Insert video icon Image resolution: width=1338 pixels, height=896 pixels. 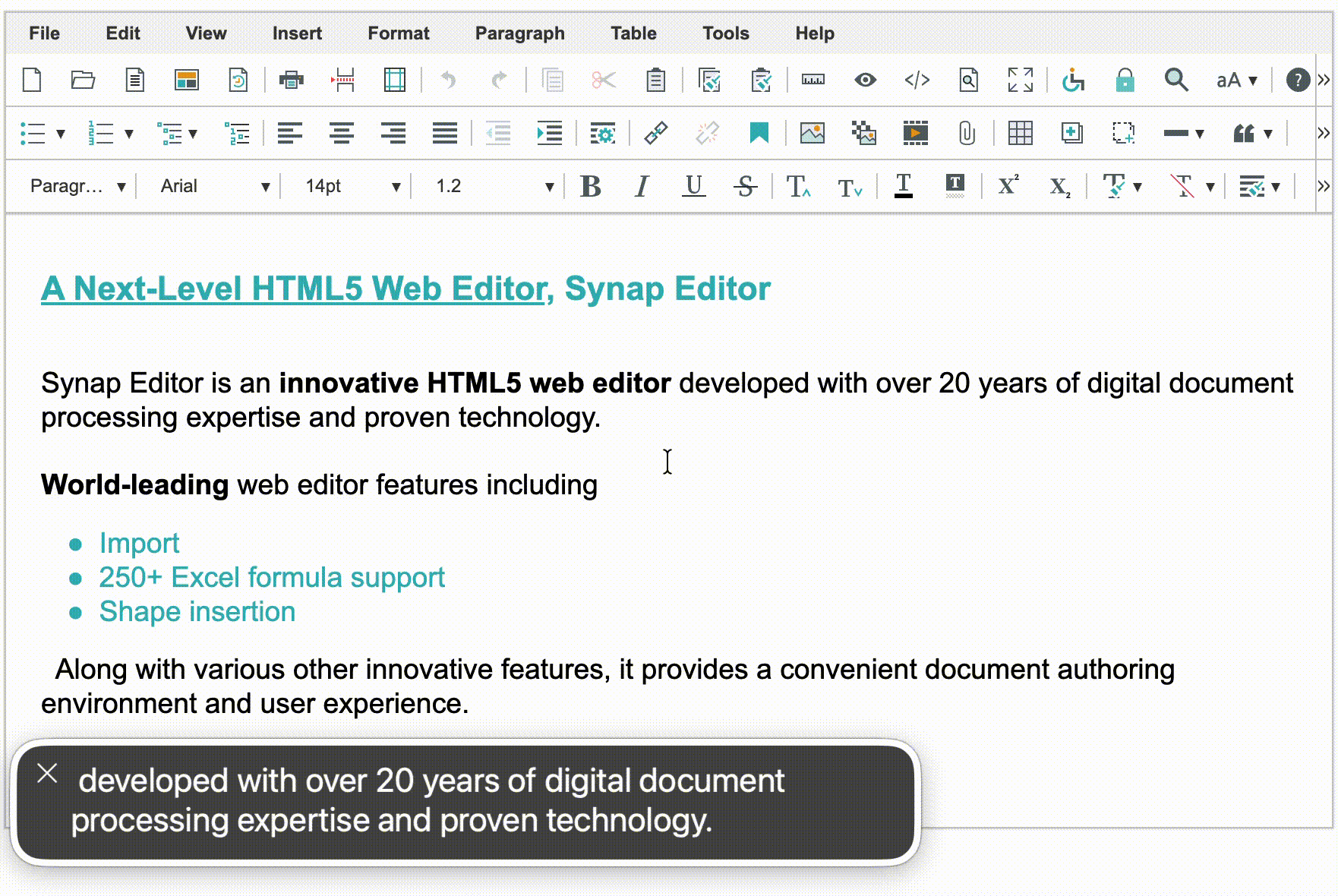click(915, 134)
